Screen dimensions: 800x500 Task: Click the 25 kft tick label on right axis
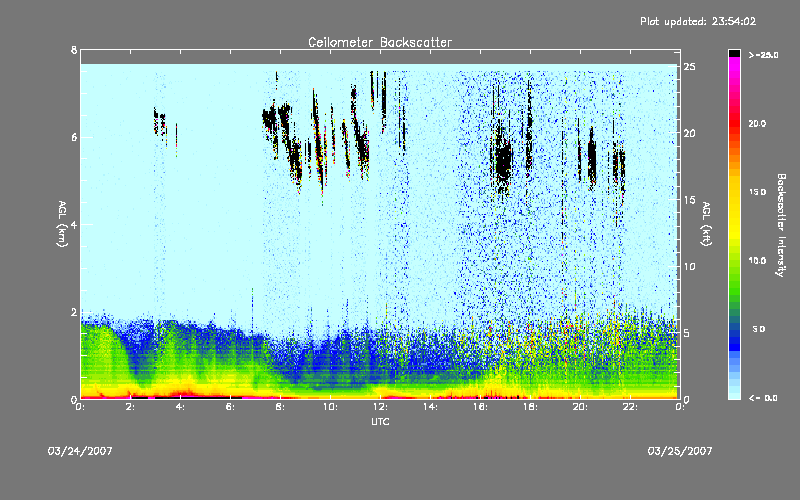tap(689, 67)
